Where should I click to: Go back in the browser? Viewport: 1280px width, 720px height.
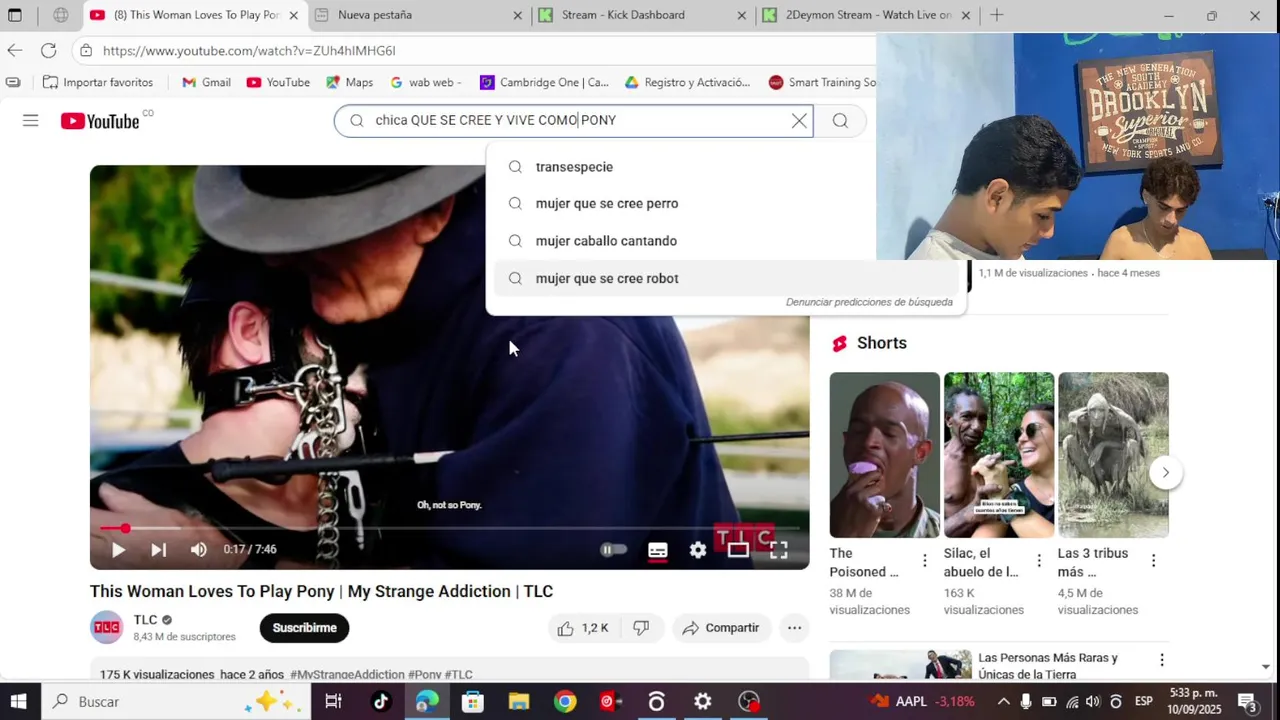click(x=14, y=50)
